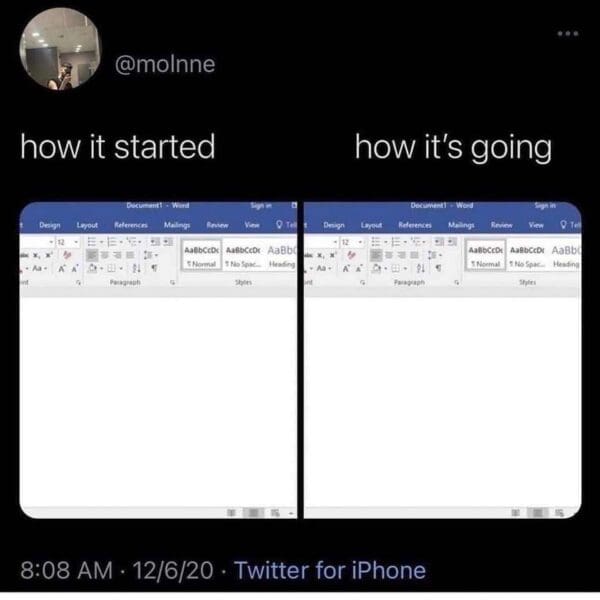This screenshot has width=600, height=600.
Task: Click Increase Indent icon in the left Word ribbon
Action: click(x=168, y=242)
